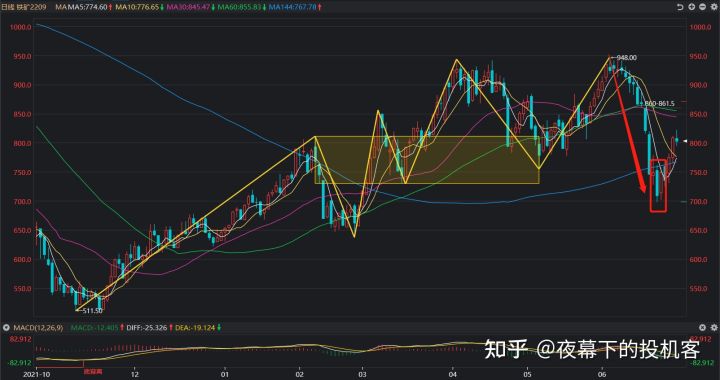
Task: Open MACD panel settings gear icon
Action: (713, 327)
